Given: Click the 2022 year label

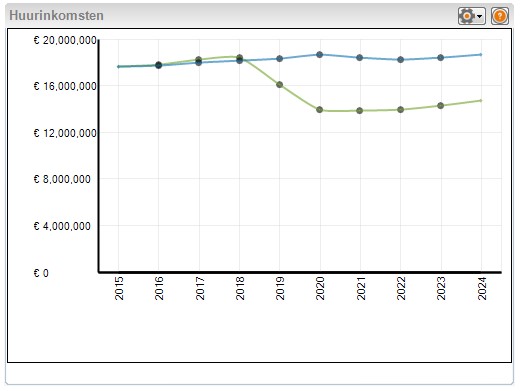Looking at the screenshot, I should pos(401,288).
